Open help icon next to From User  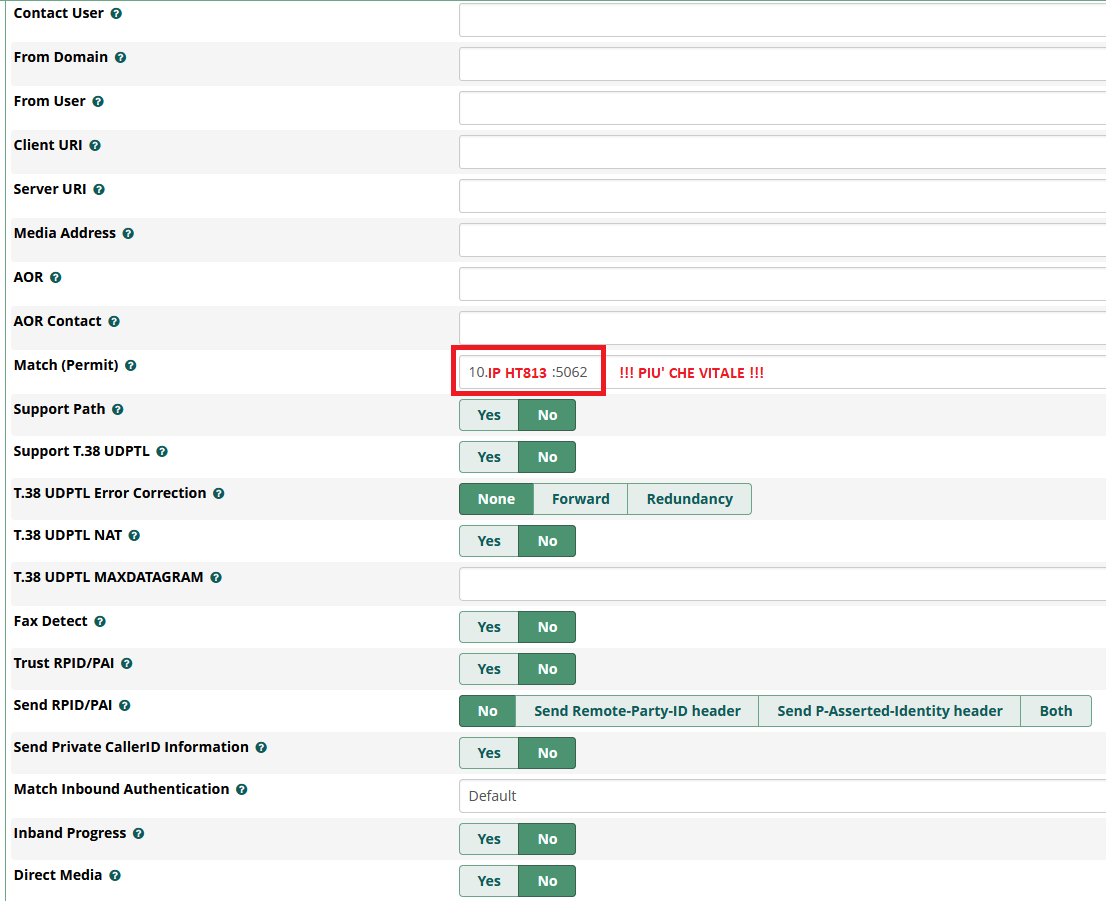(x=98, y=102)
